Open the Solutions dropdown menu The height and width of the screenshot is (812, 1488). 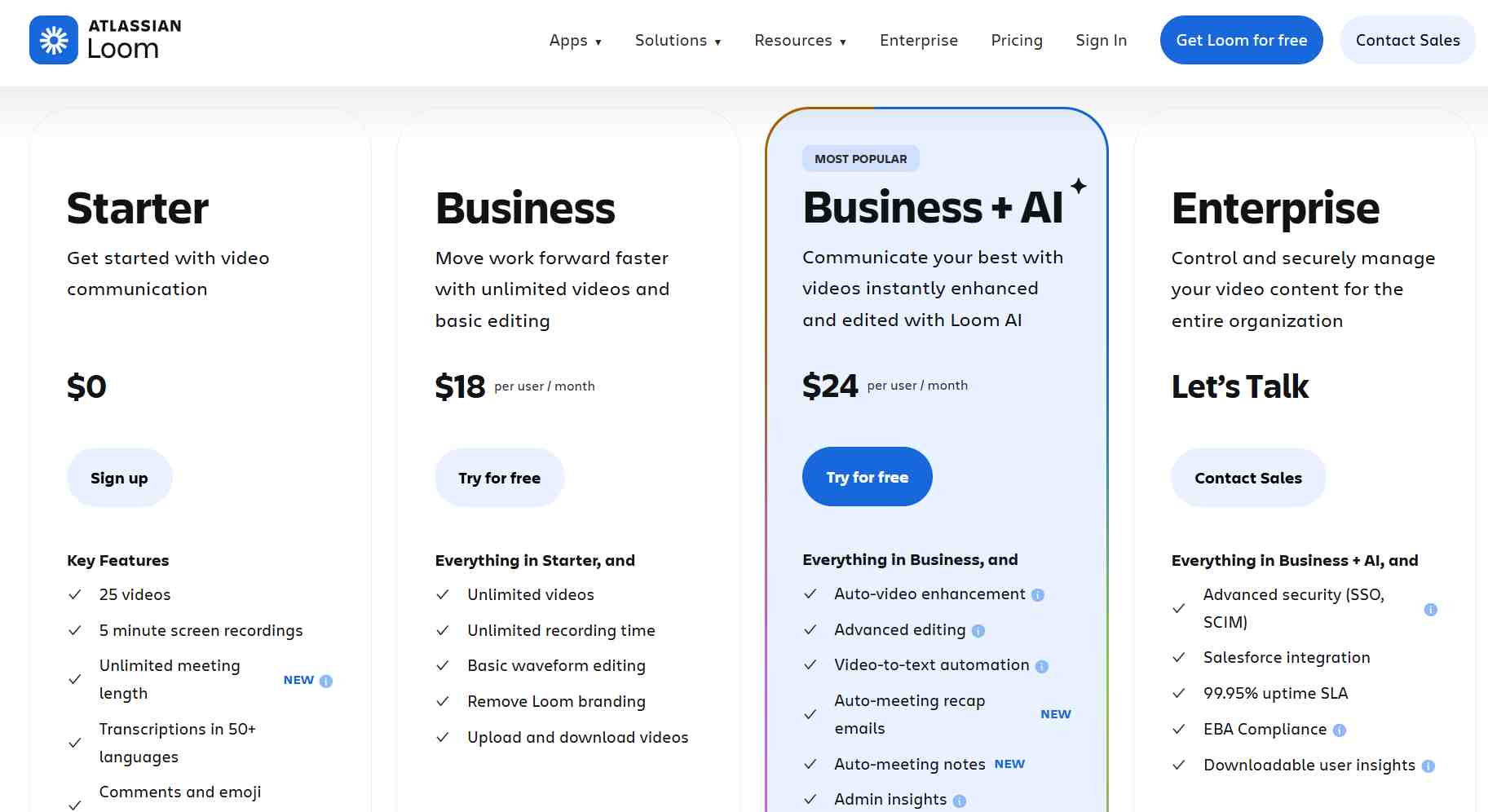tap(678, 40)
